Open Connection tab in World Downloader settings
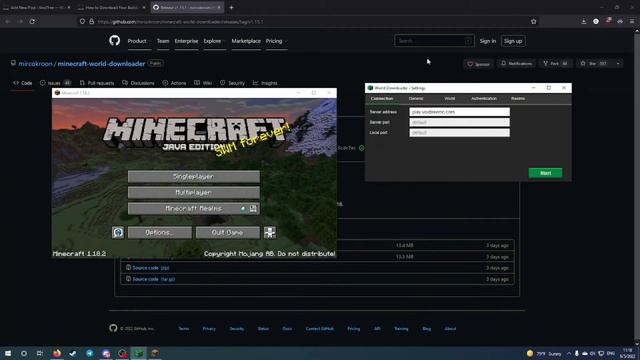640x360 pixels. 382,98
